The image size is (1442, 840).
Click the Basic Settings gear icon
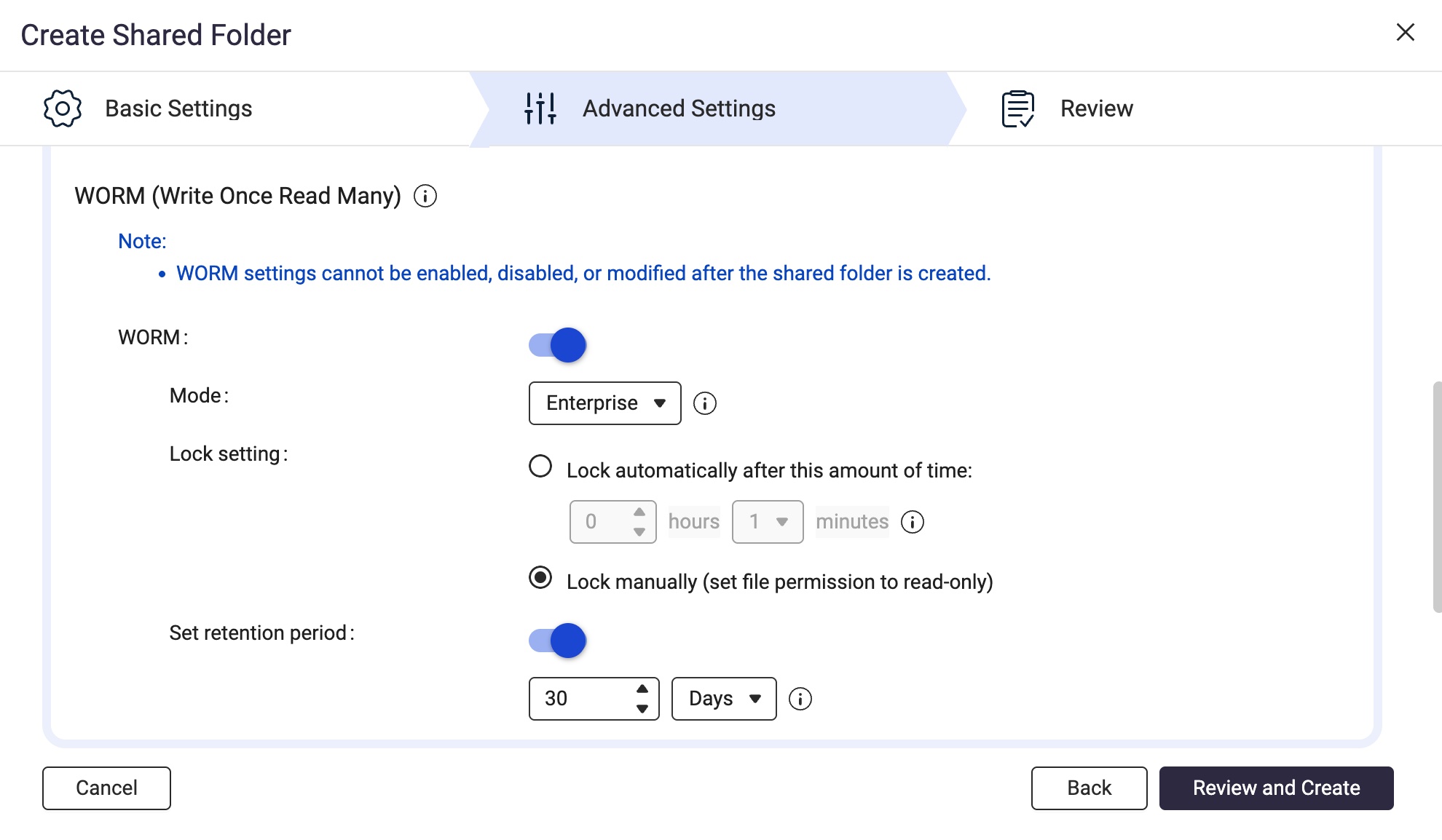[63, 108]
